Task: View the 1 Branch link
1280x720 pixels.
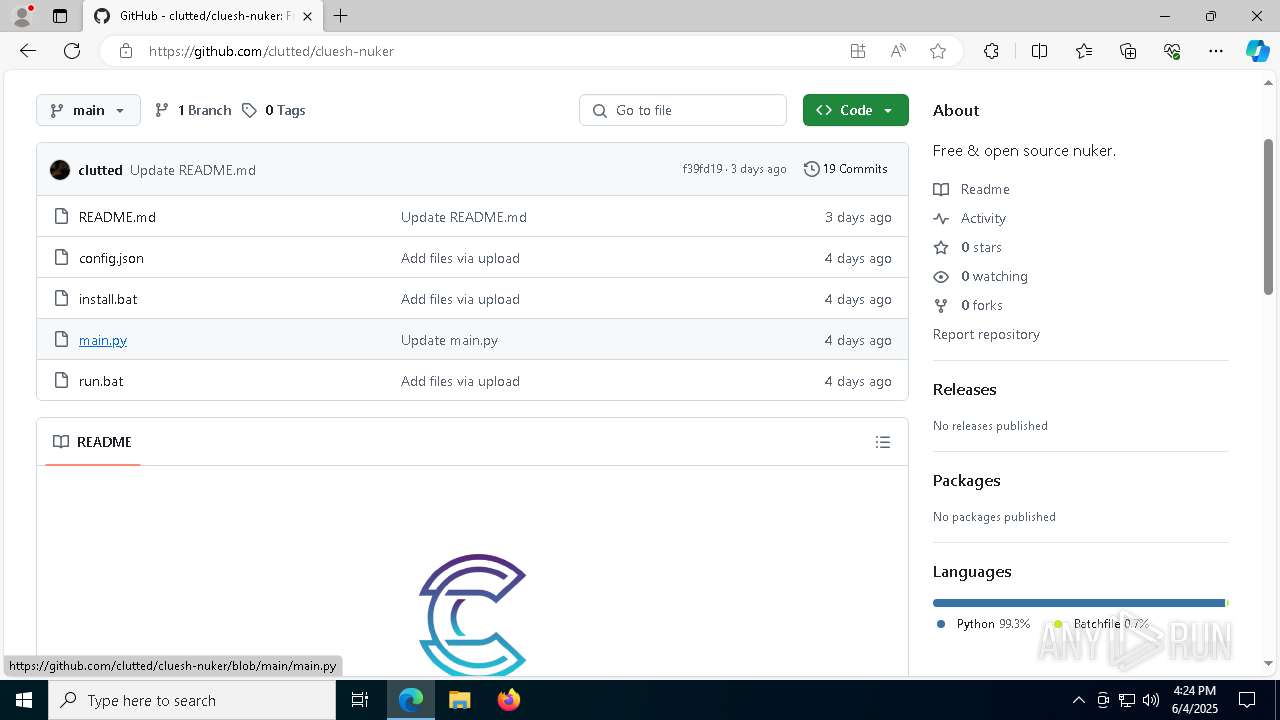Action: 193,110
